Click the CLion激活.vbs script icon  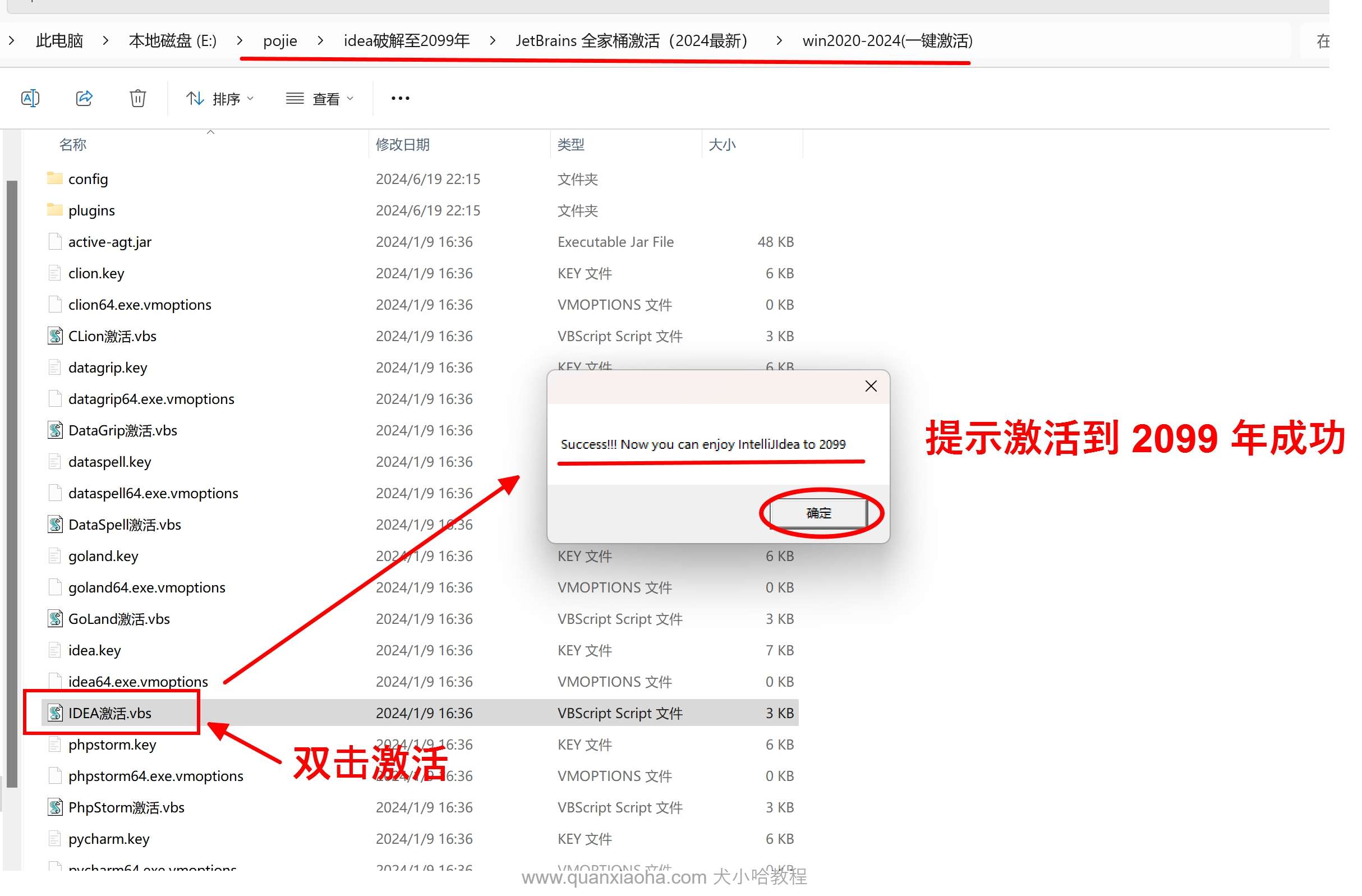[x=55, y=336]
